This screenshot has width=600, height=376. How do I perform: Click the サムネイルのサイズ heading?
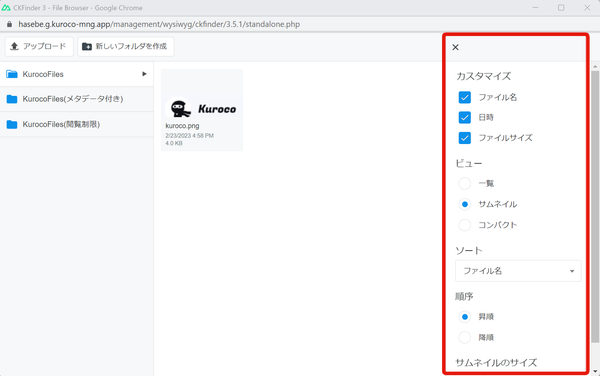(496, 362)
